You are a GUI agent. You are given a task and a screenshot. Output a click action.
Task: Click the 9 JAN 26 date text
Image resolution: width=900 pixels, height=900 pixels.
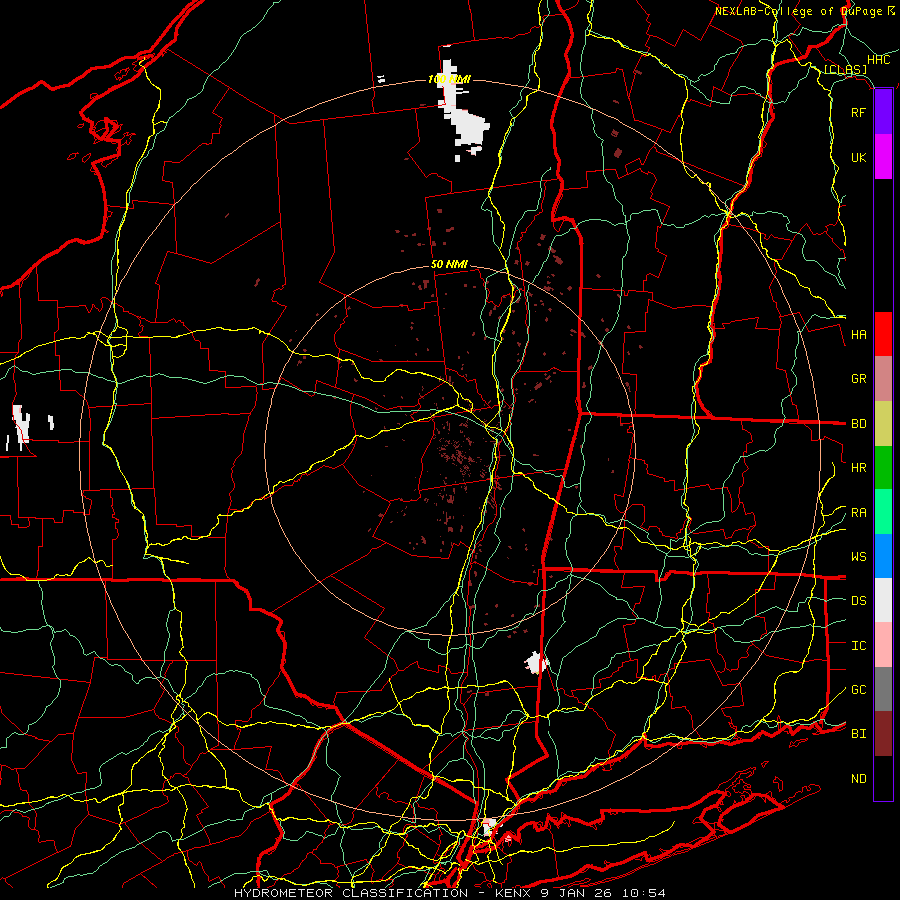click(x=579, y=893)
